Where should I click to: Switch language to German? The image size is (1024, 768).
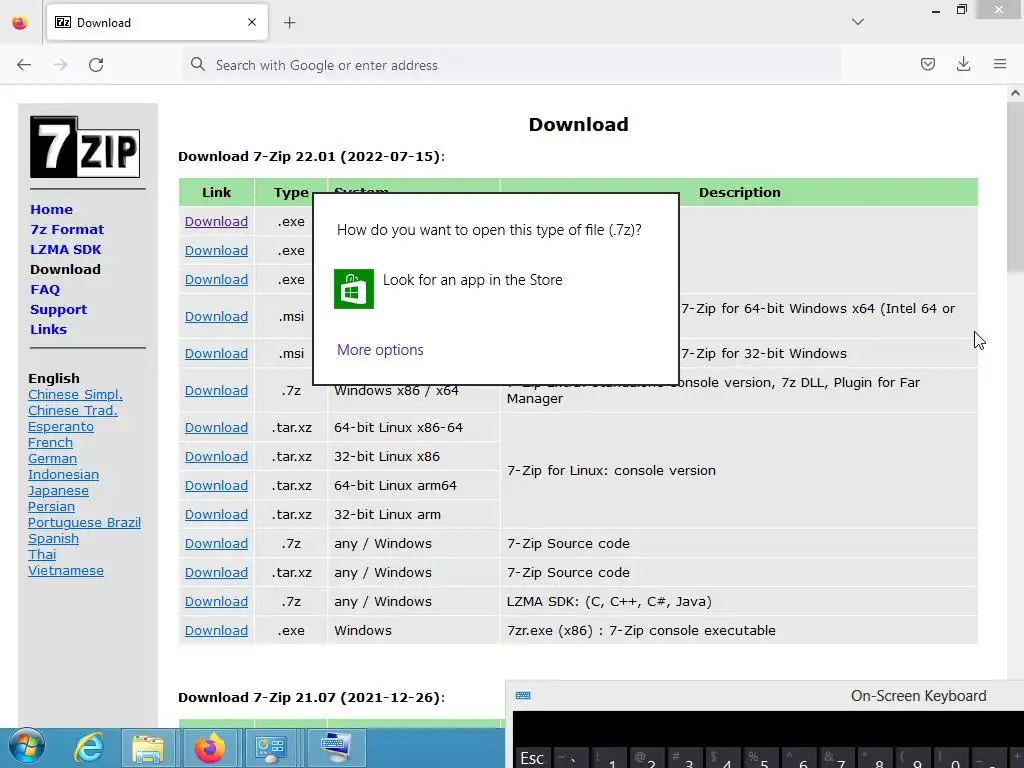(52, 458)
